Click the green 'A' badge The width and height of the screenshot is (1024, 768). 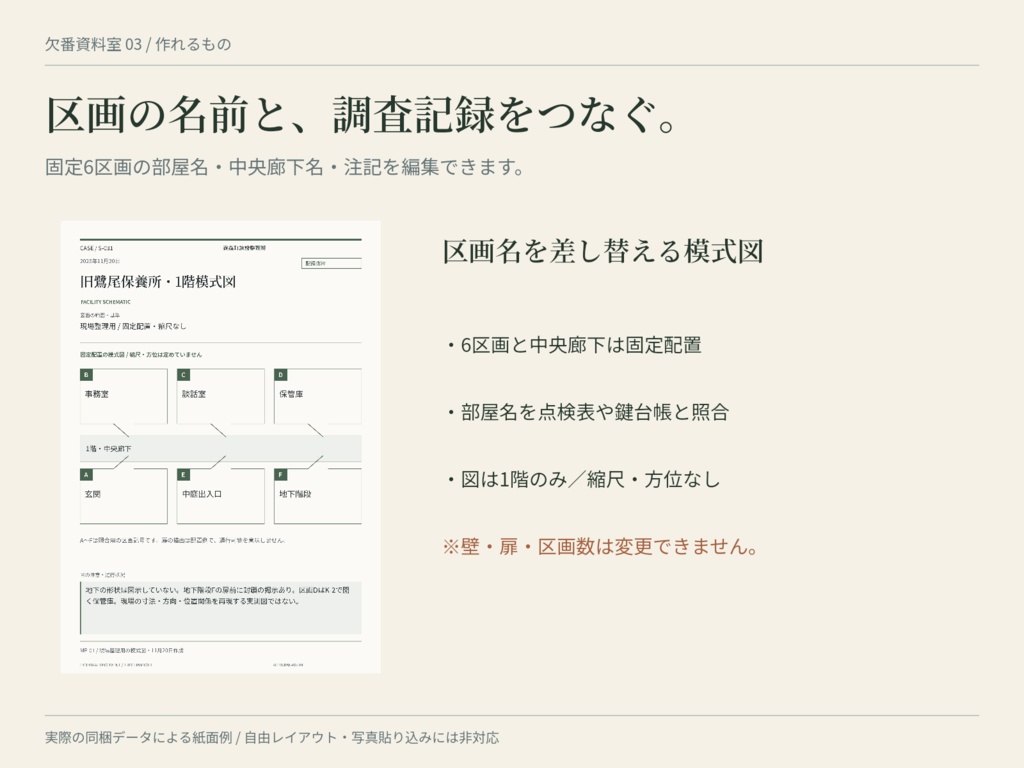[x=86, y=475]
